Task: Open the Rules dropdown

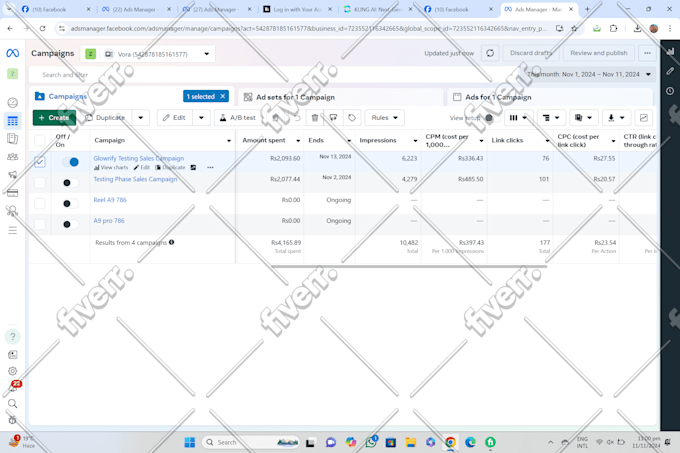Action: click(x=384, y=117)
